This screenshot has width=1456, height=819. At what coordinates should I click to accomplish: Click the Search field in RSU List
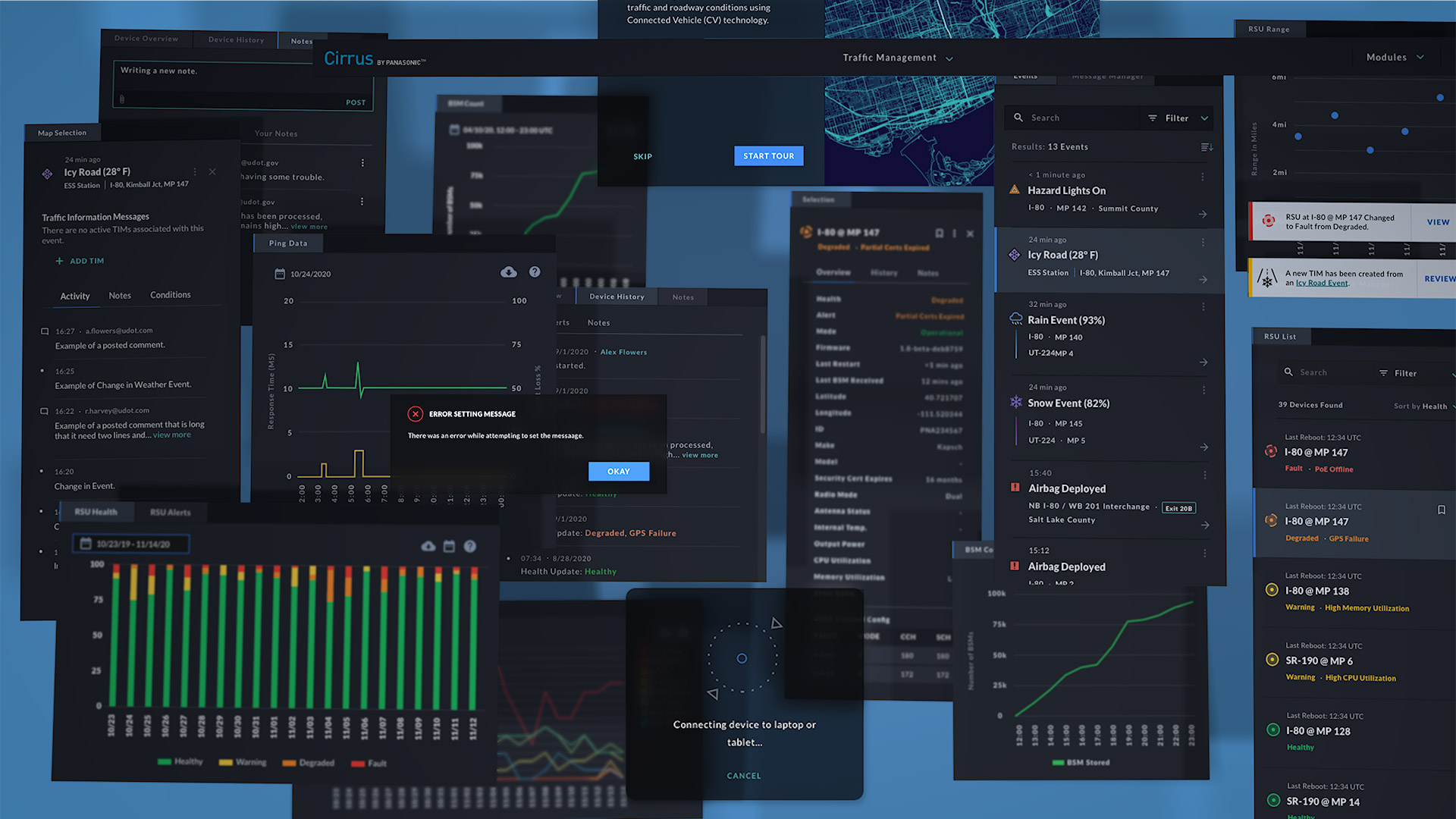pyautogui.click(x=1323, y=372)
